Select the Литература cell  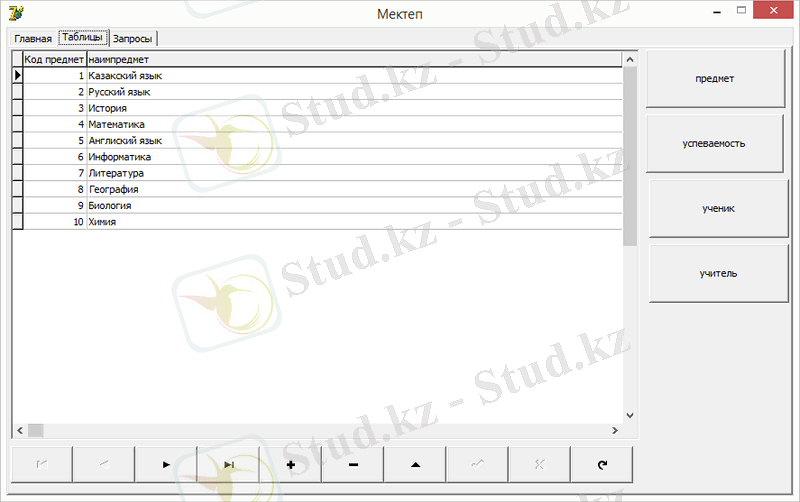point(355,173)
